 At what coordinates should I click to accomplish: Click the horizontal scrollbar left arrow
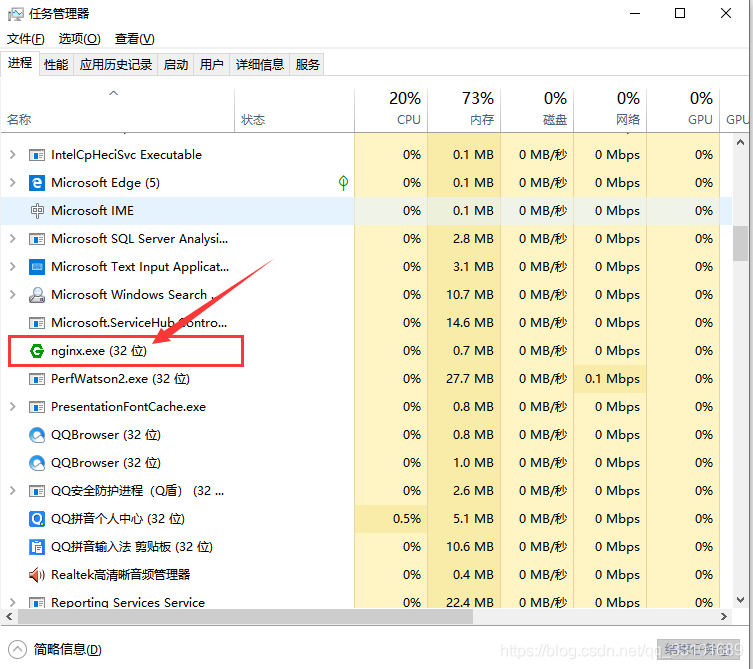[x=9, y=617]
